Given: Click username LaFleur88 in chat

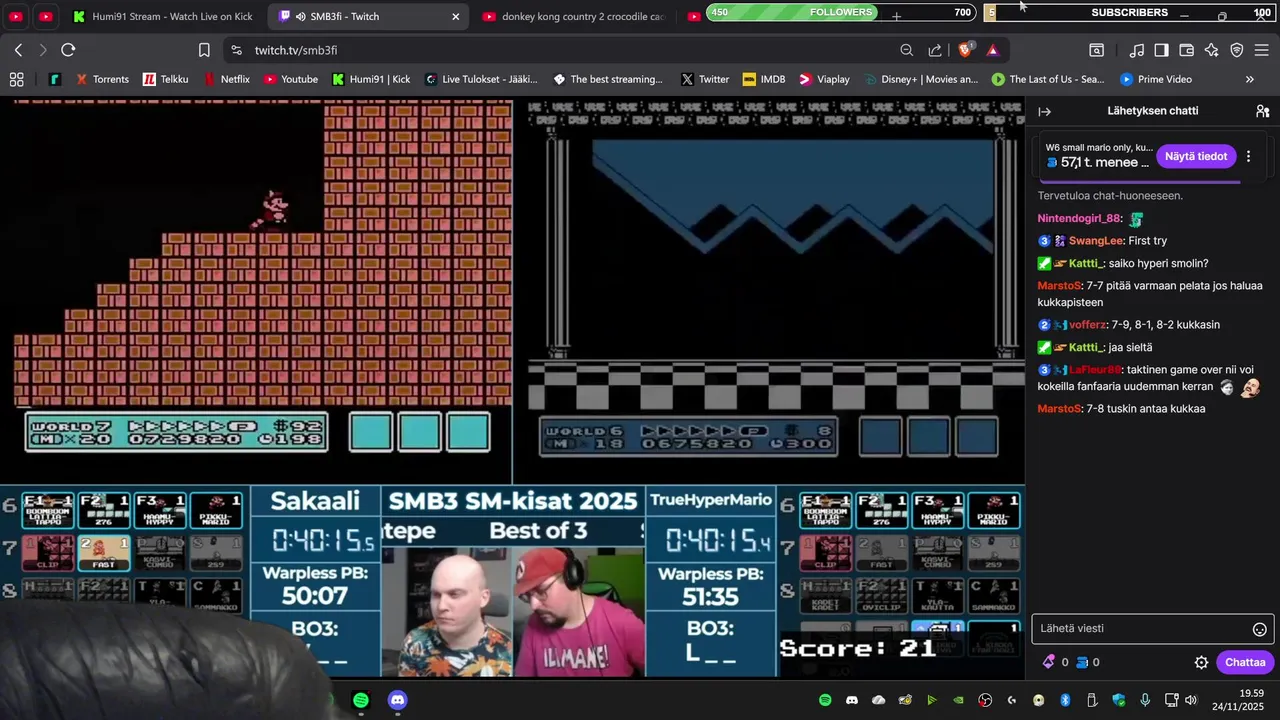Looking at the screenshot, I should (x=1095, y=370).
